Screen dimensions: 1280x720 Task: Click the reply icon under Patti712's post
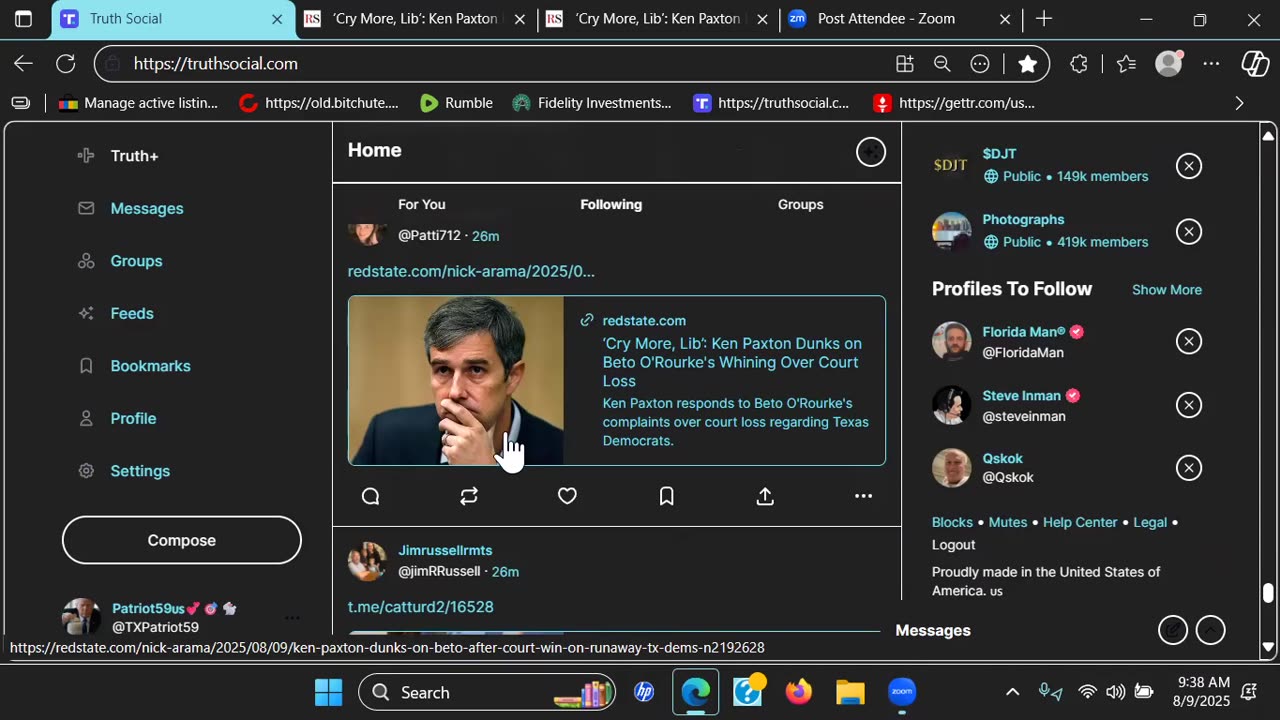pyautogui.click(x=371, y=496)
